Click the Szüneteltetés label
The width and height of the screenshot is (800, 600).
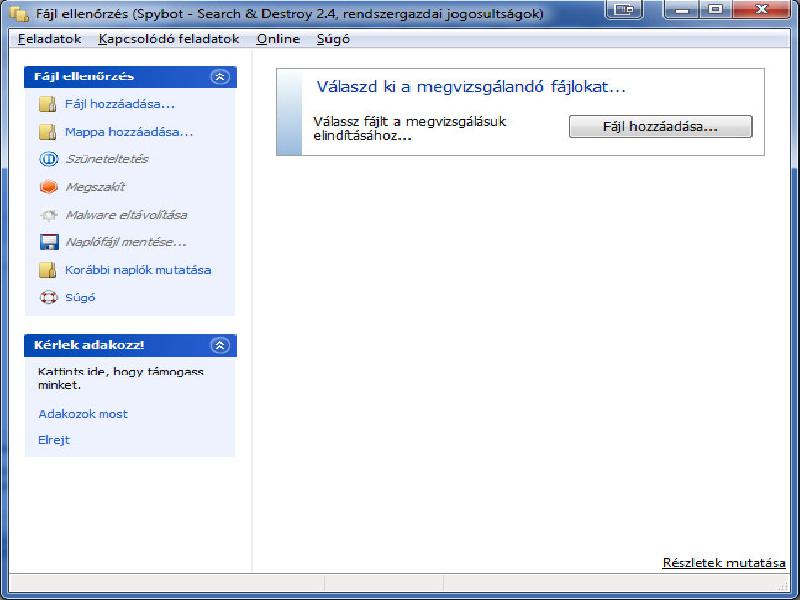point(107,159)
